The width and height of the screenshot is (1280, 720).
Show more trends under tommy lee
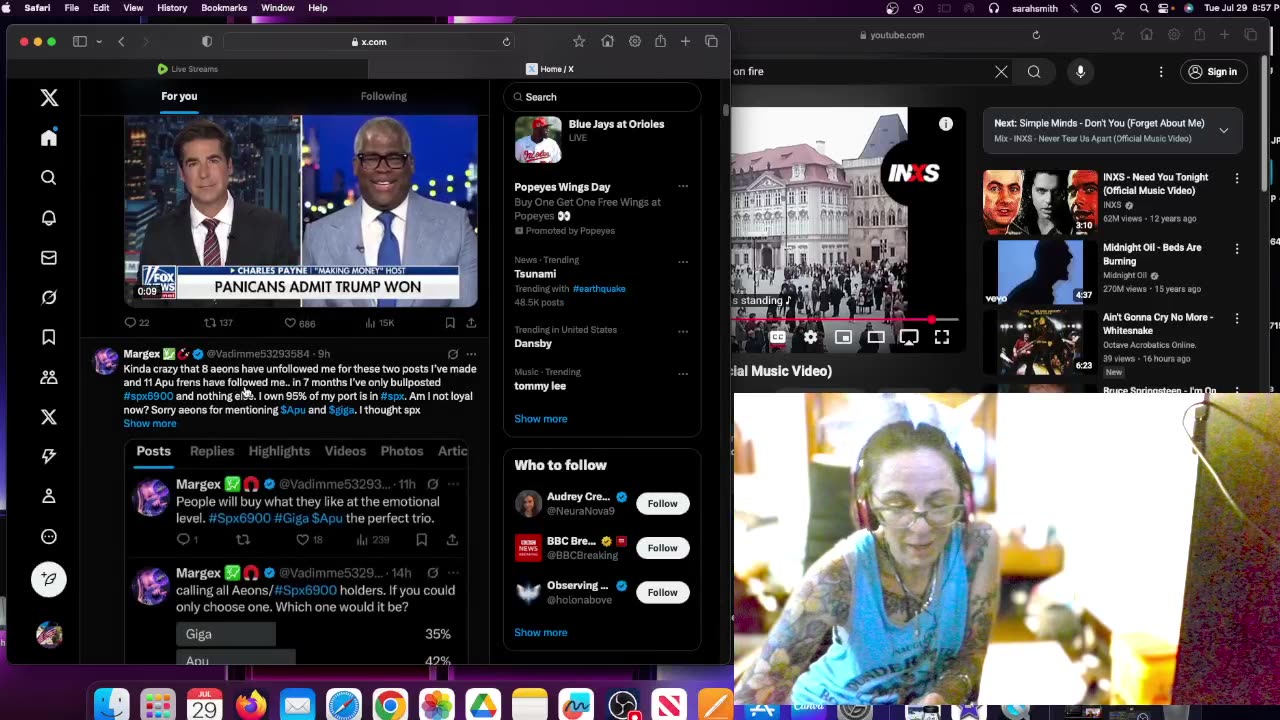(541, 419)
